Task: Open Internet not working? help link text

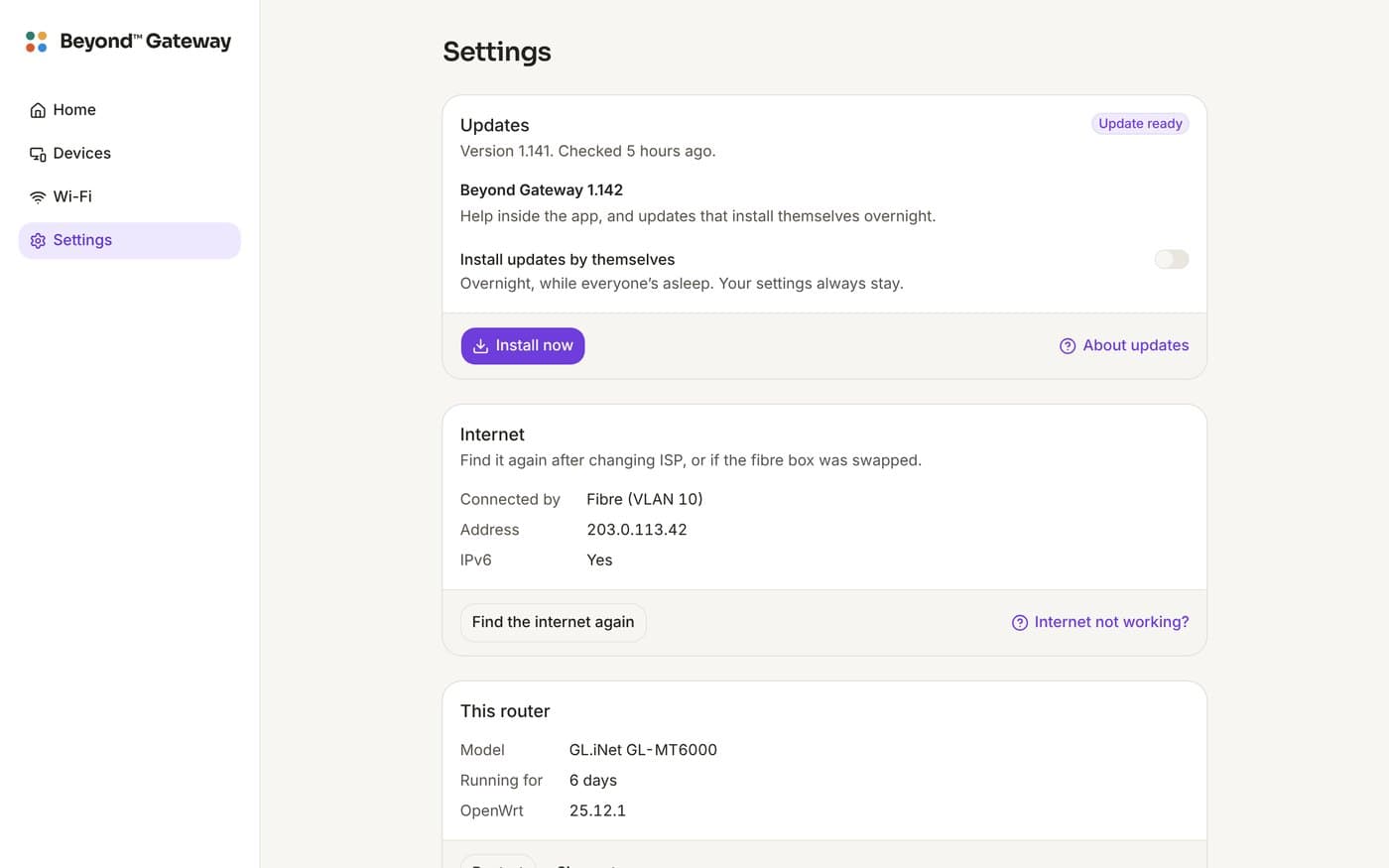Action: (x=1111, y=622)
